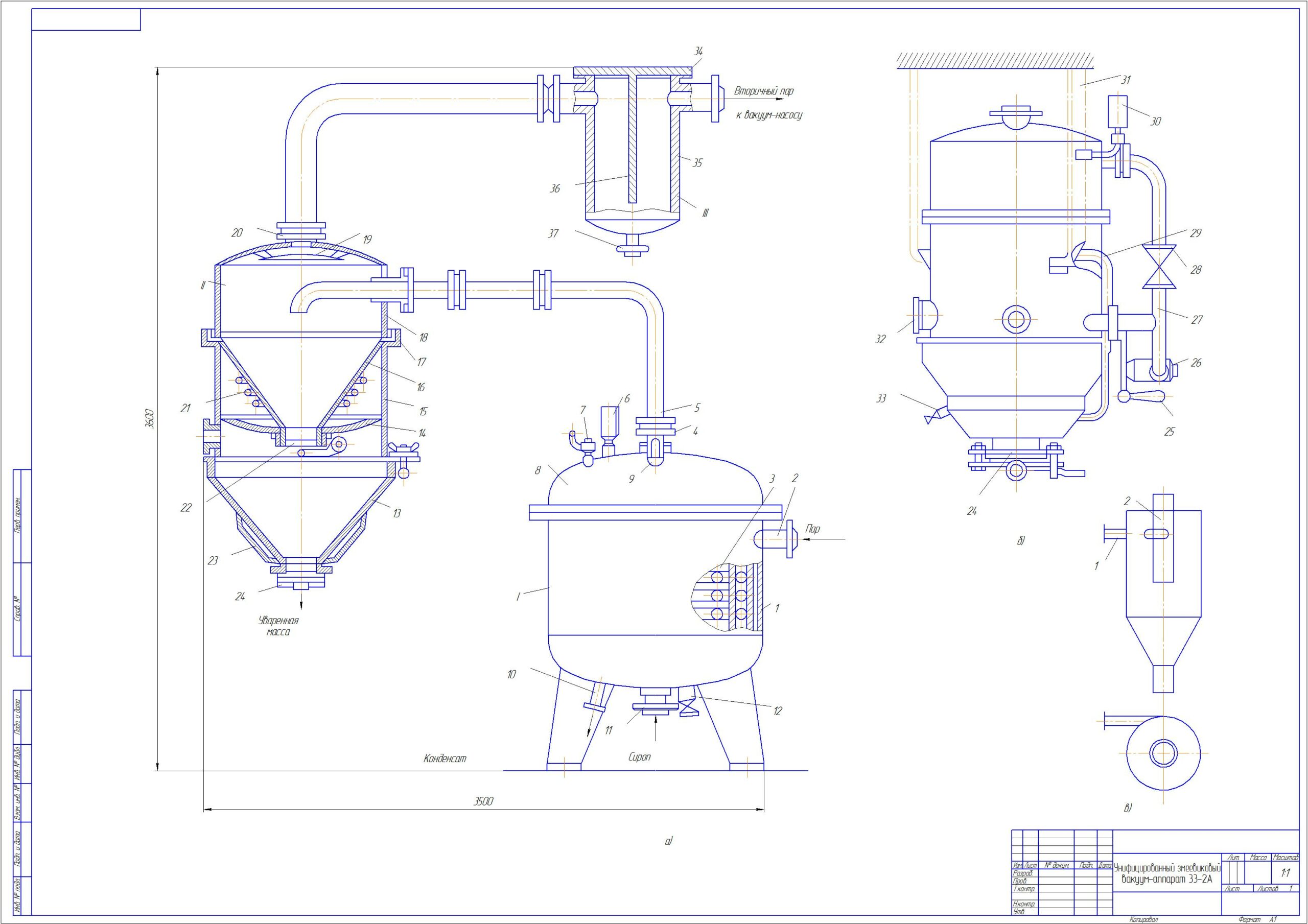Click the 'Формат A1' text below frame

1258,919
